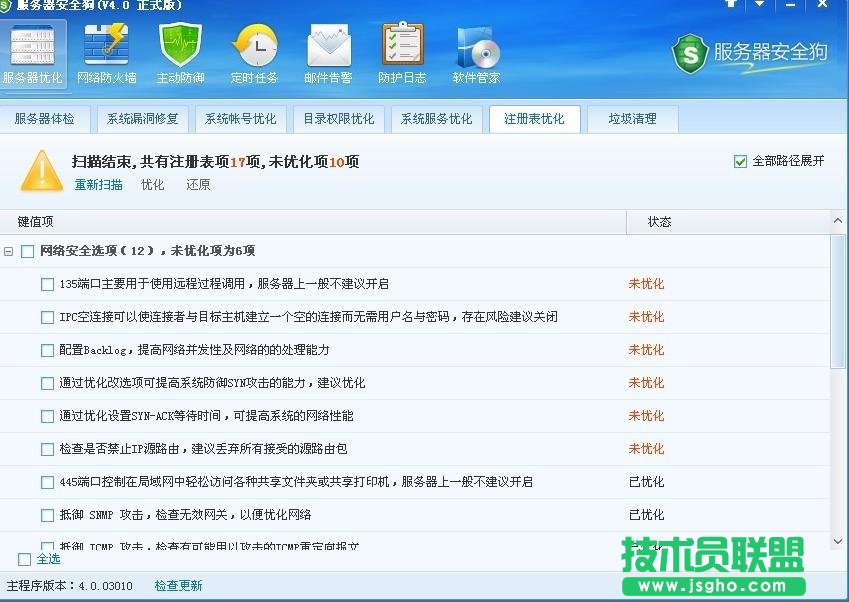849x602 pixels.
Task: Select the 135端口 registry item checkbox
Action: pos(47,284)
